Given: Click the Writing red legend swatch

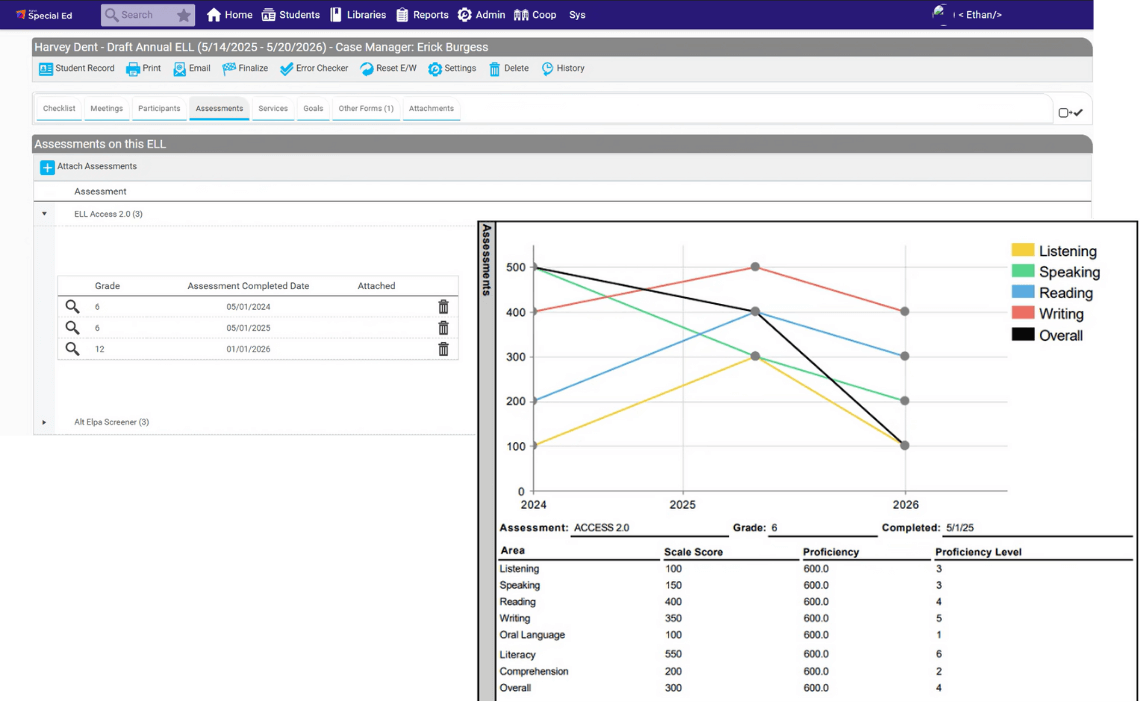Looking at the screenshot, I should pos(1022,314).
